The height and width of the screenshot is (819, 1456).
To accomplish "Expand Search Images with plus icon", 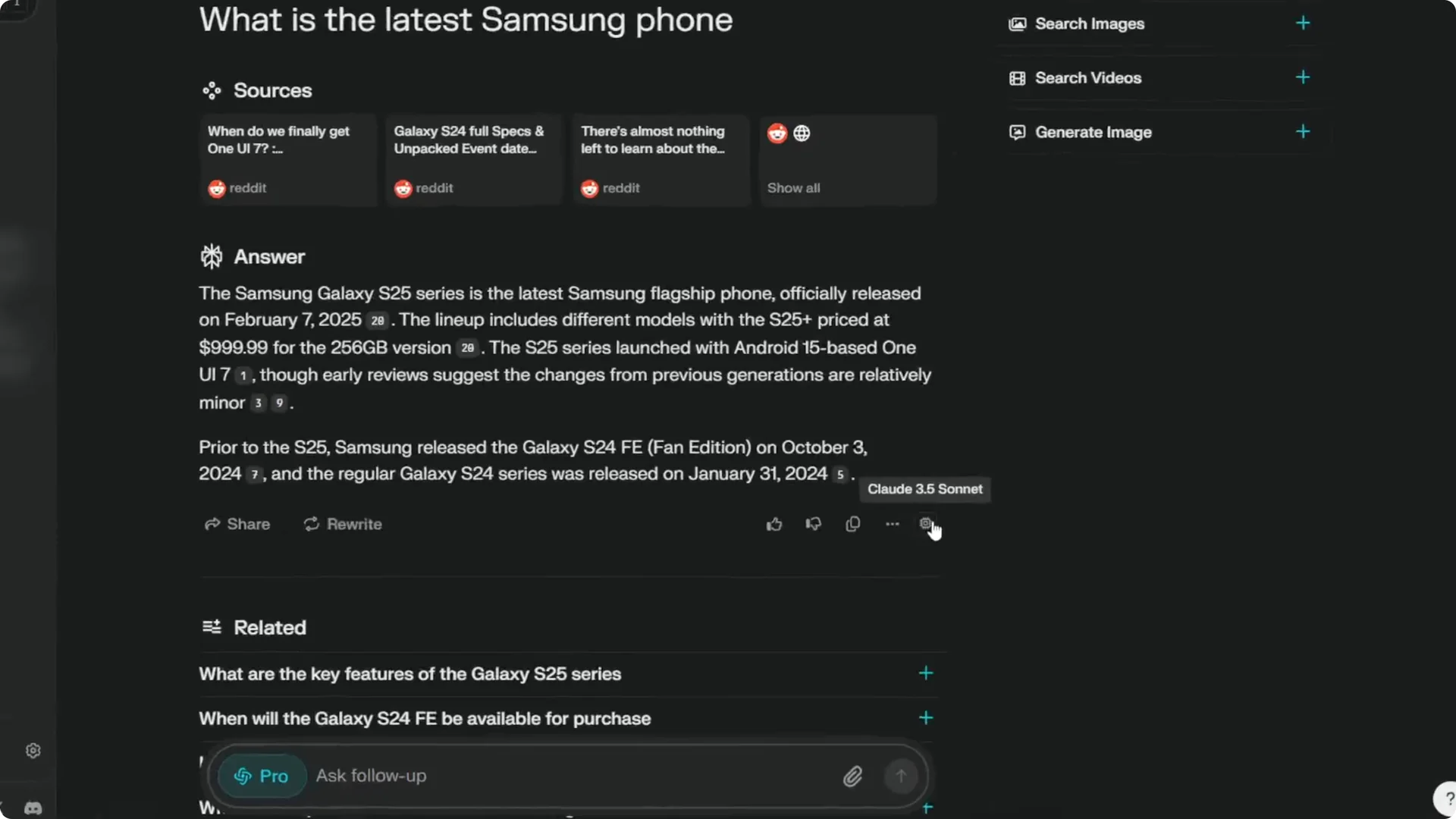I will coord(1302,24).
